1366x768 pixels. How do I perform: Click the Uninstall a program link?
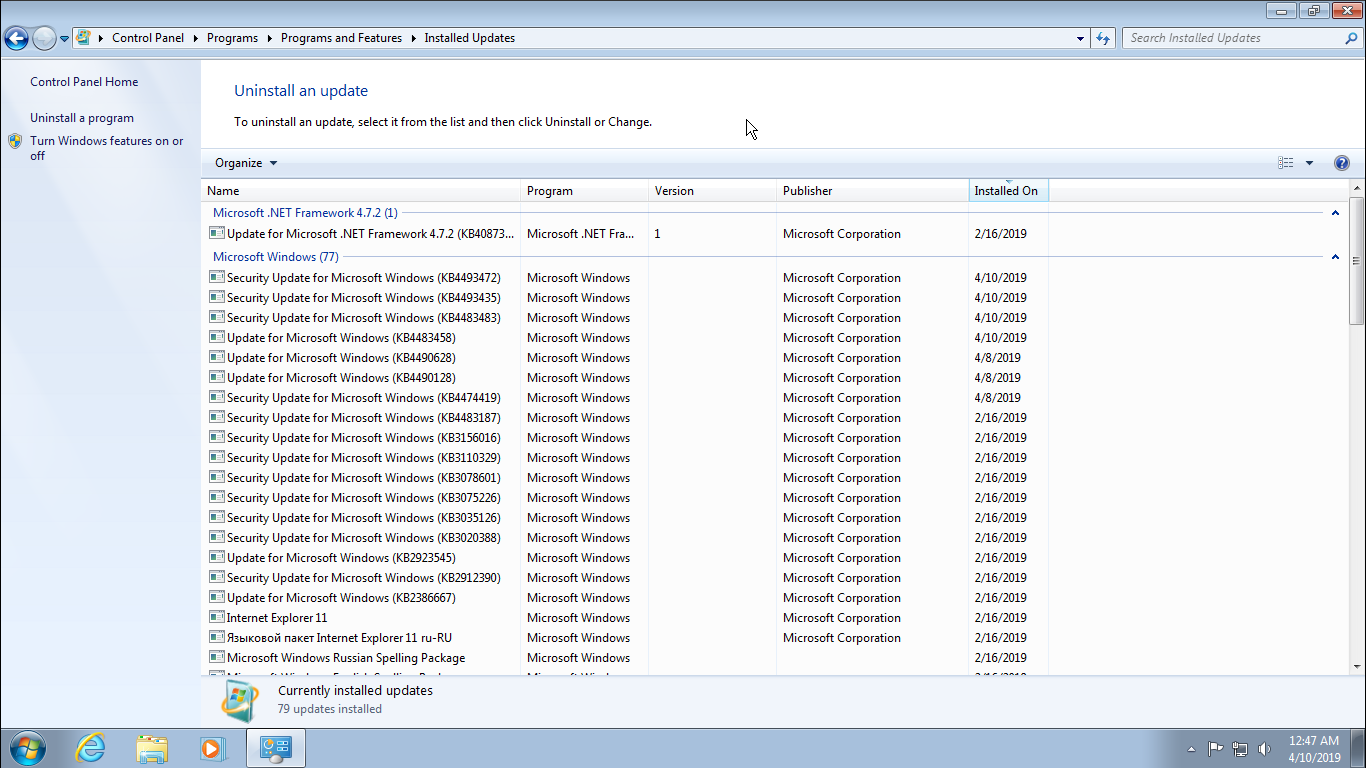[82, 118]
